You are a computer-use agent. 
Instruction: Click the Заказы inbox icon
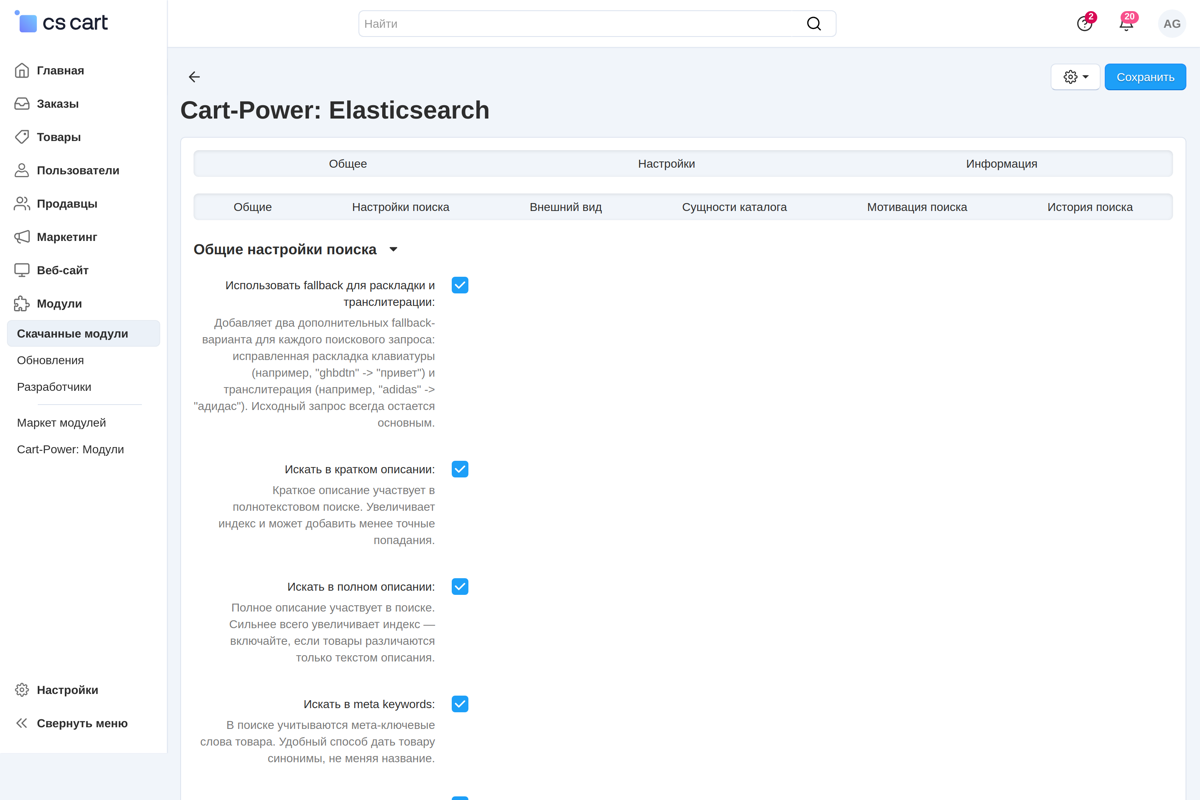coord(22,104)
